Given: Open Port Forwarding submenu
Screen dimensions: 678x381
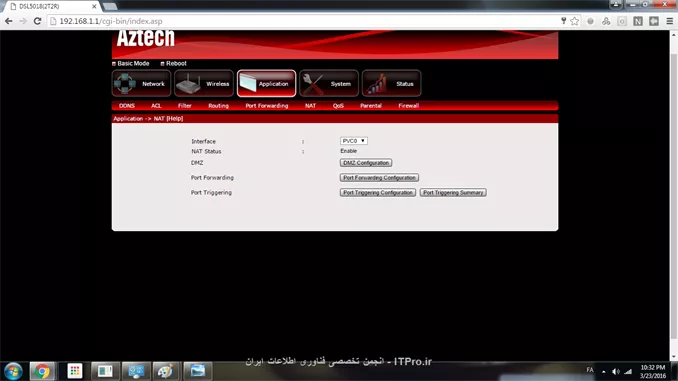Looking at the screenshot, I should point(267,106).
